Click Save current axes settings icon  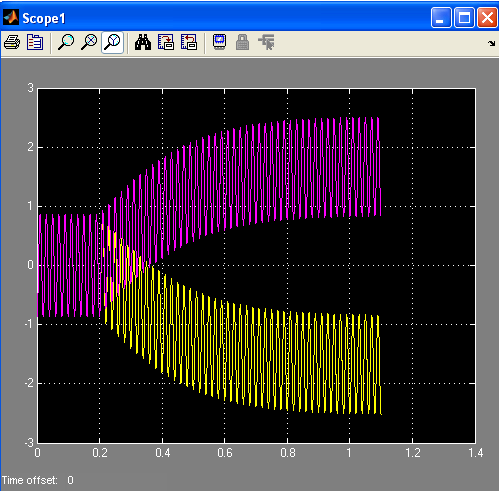pos(166,42)
